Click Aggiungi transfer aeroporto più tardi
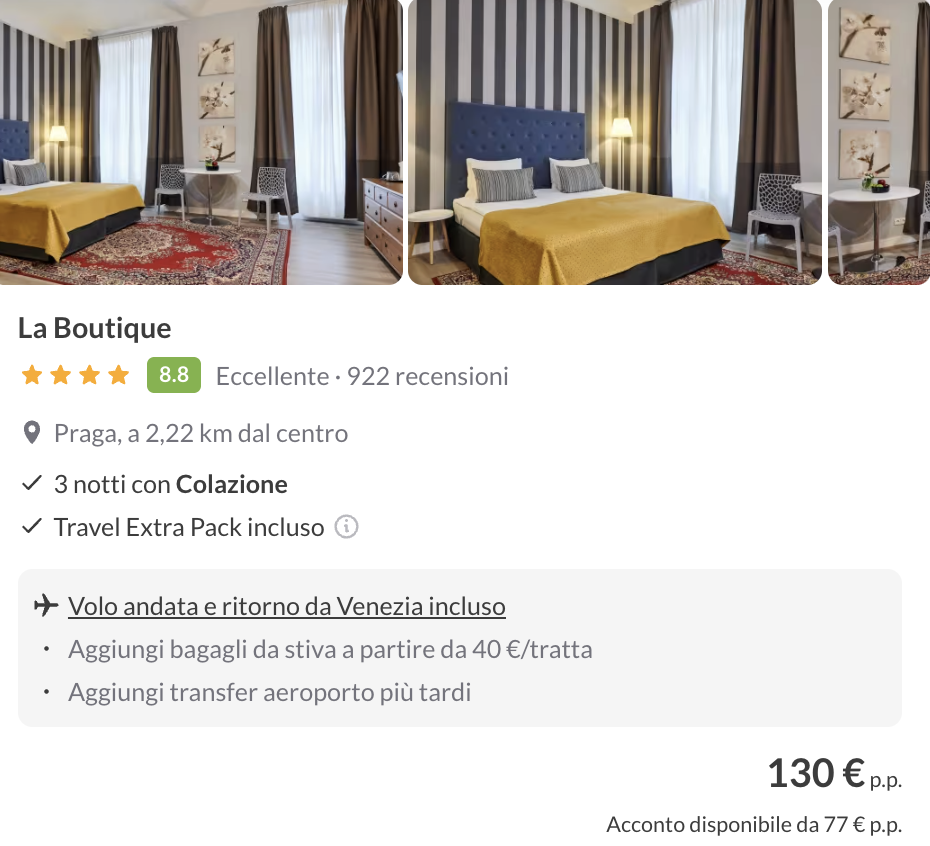 (x=270, y=692)
